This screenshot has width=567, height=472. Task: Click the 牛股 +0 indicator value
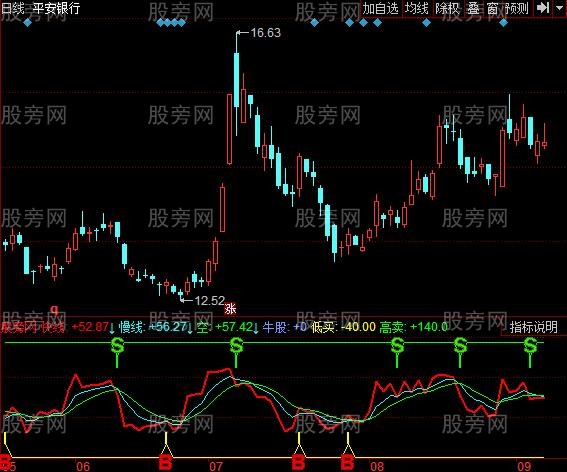point(285,327)
